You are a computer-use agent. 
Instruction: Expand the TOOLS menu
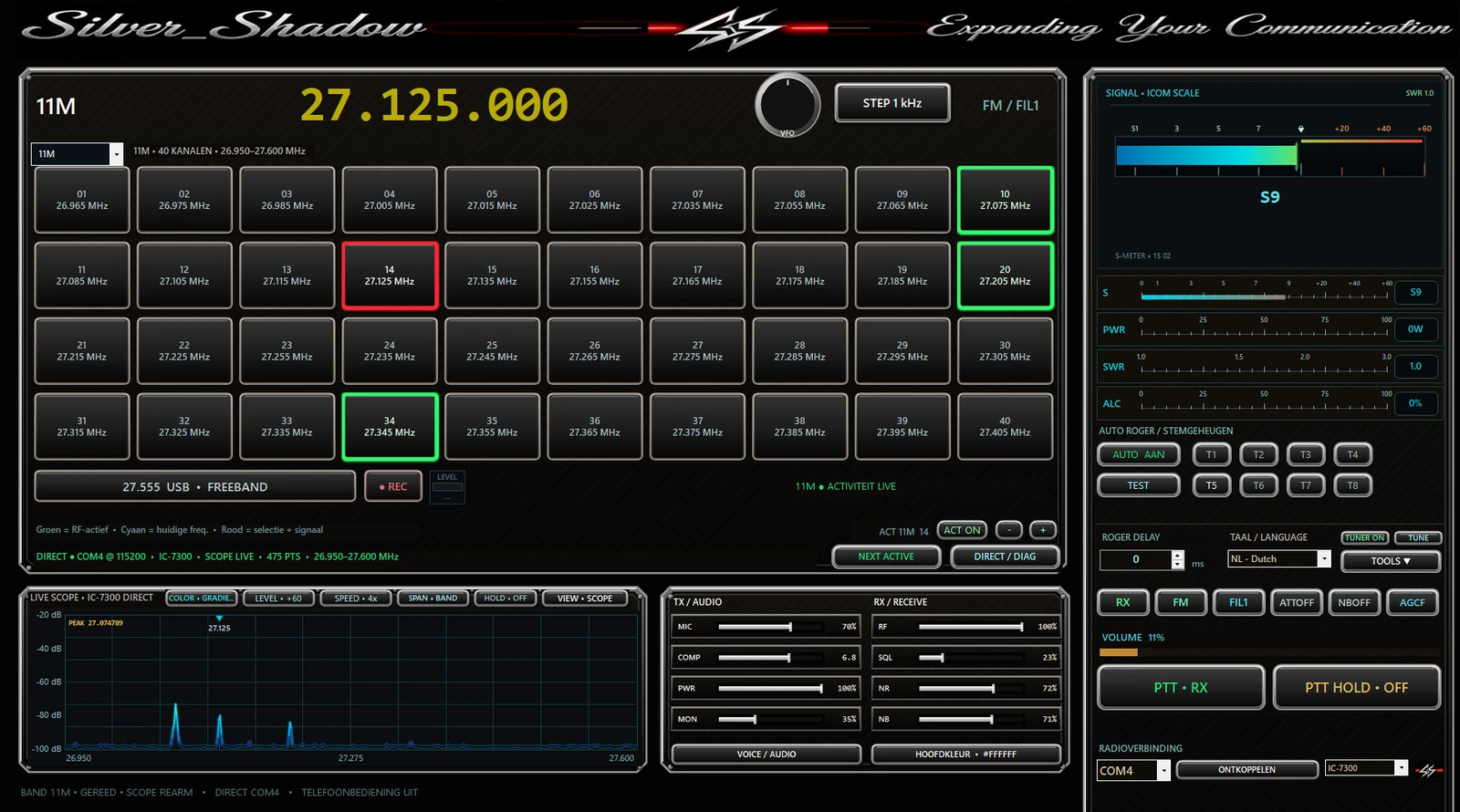[x=1391, y=561]
